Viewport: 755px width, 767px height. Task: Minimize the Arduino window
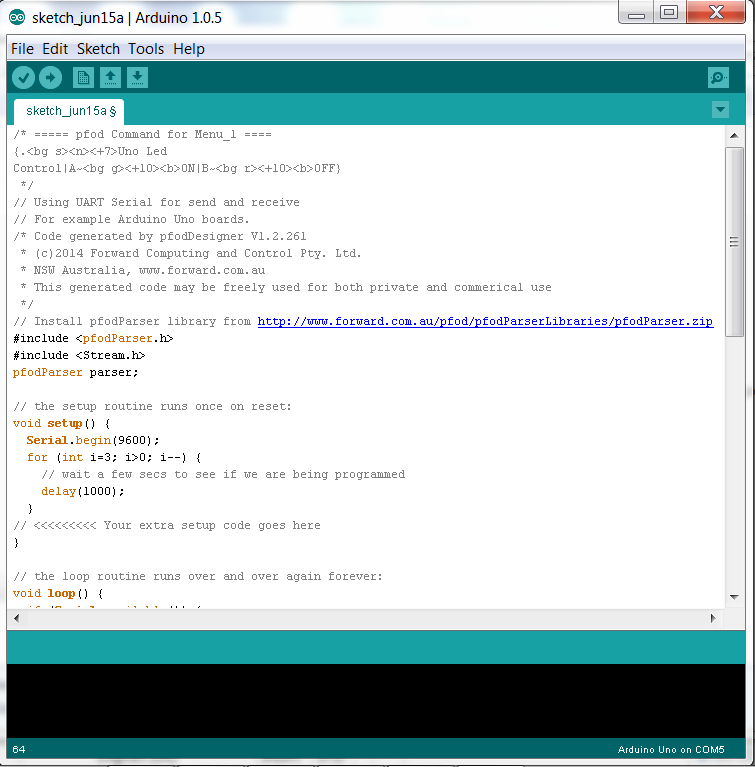pyautogui.click(x=636, y=12)
